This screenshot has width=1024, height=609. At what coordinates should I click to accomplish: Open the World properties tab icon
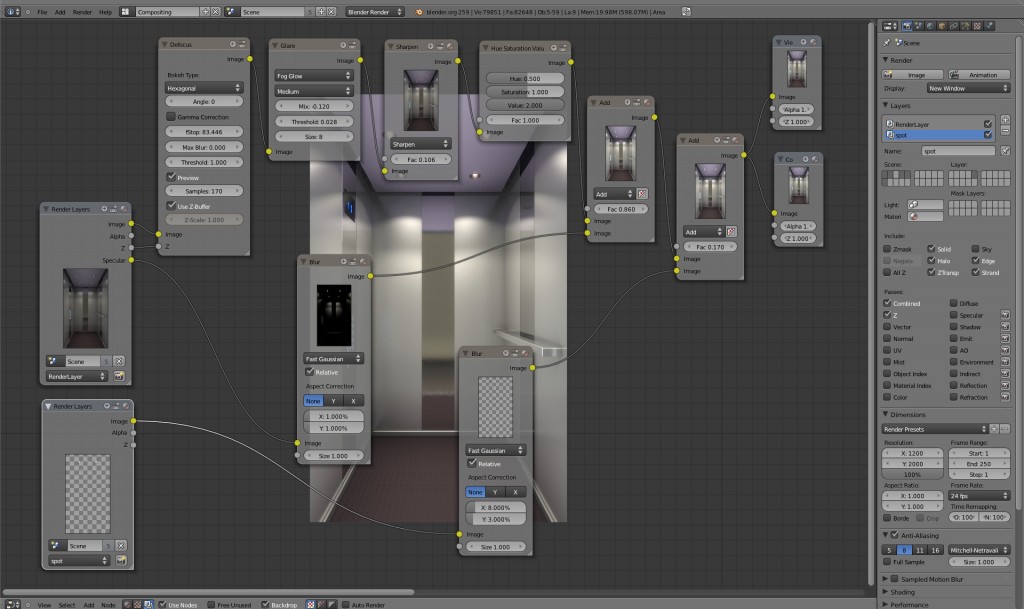(x=930, y=26)
